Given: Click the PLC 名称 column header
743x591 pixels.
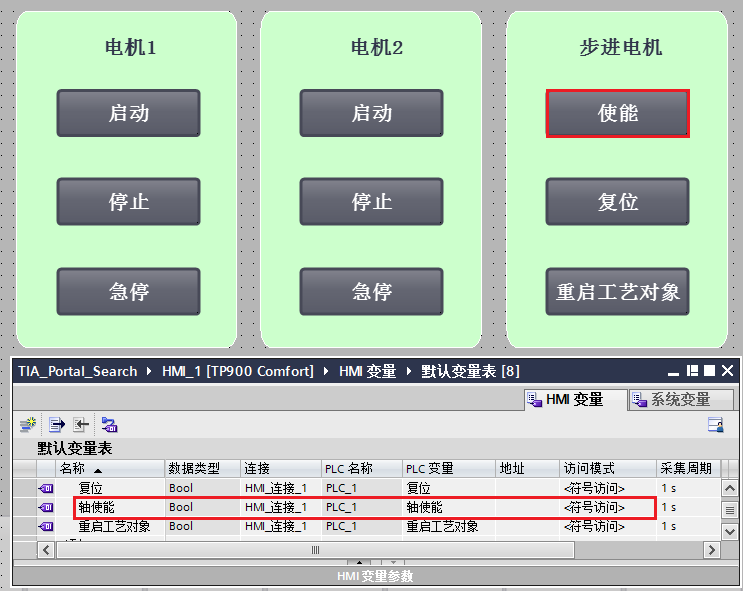Looking at the screenshot, I should pyautogui.click(x=362, y=468).
